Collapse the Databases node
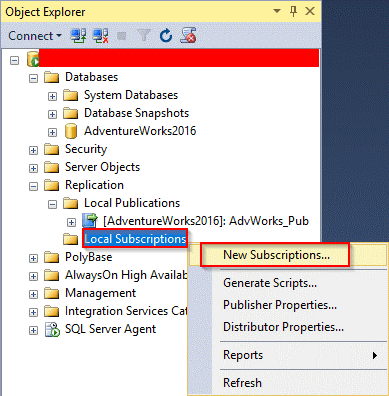Image resolution: width=389 pixels, height=396 pixels. click(33, 79)
